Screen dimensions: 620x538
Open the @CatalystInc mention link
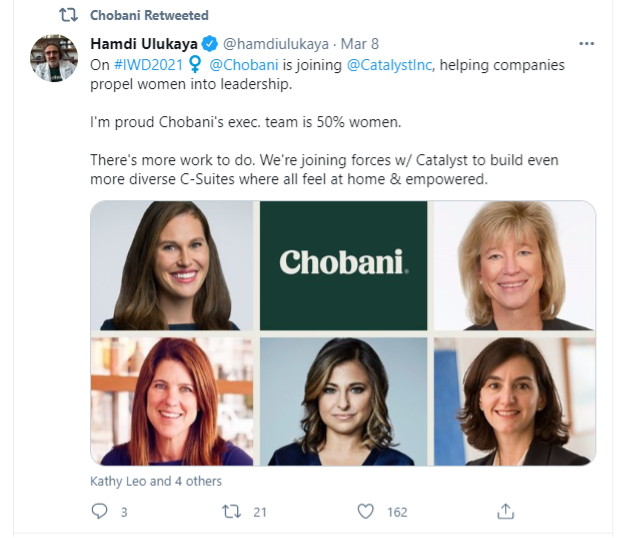(x=389, y=65)
